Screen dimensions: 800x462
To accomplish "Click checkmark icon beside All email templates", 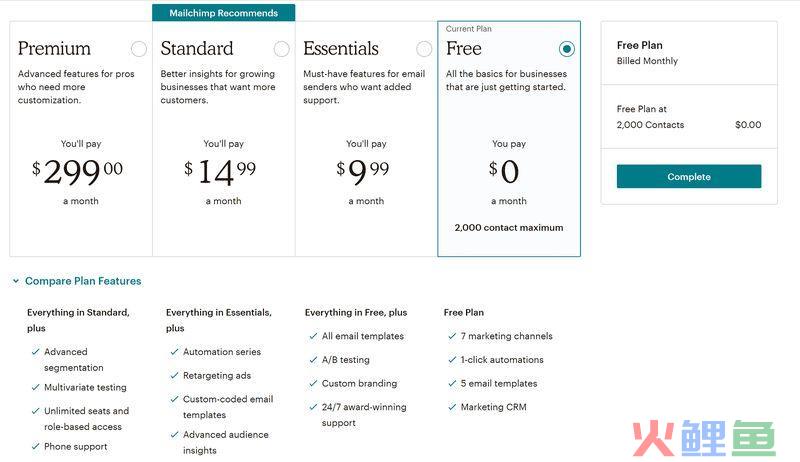I will (x=313, y=336).
